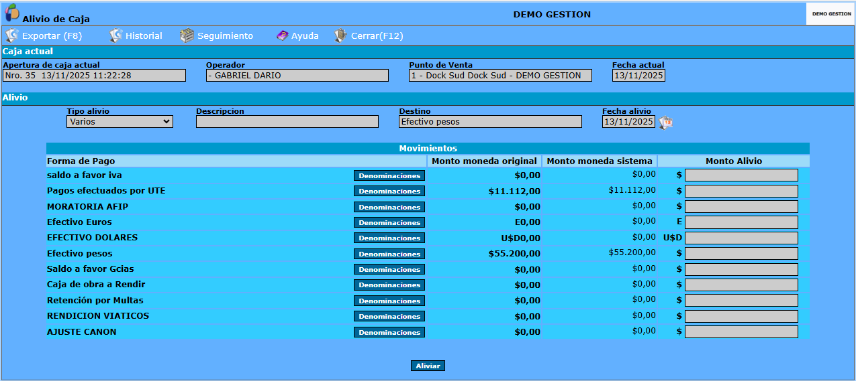The image size is (856, 381).
Task: Click the E0,00 amount for Efectivo Euros
Action: click(x=527, y=222)
